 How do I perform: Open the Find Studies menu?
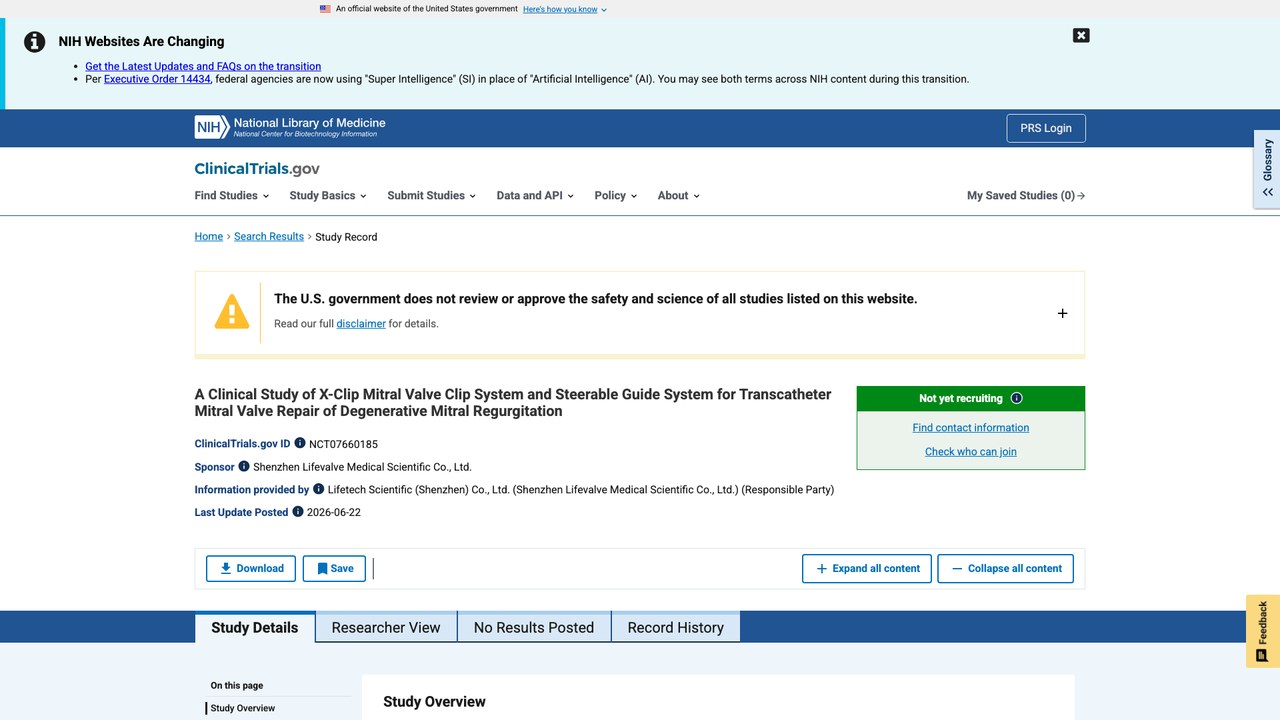[x=230, y=196]
